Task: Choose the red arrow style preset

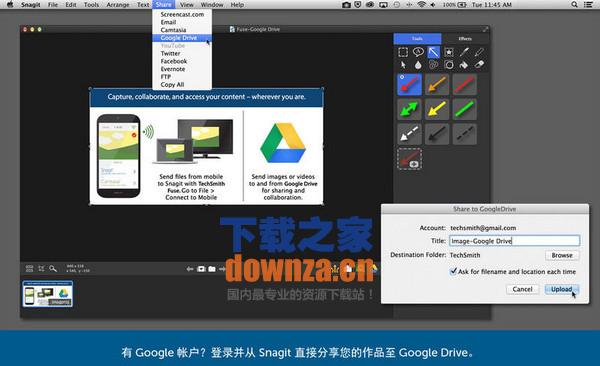Action: point(409,85)
